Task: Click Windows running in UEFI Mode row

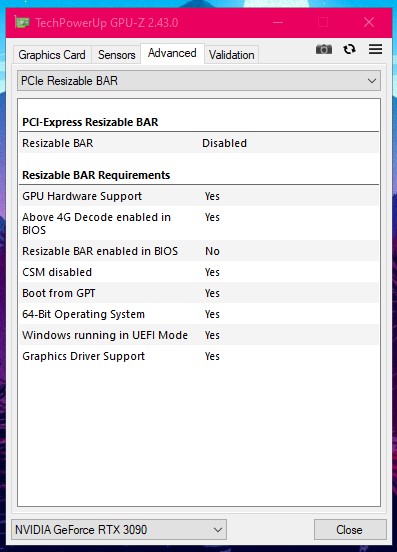Action: click(199, 335)
